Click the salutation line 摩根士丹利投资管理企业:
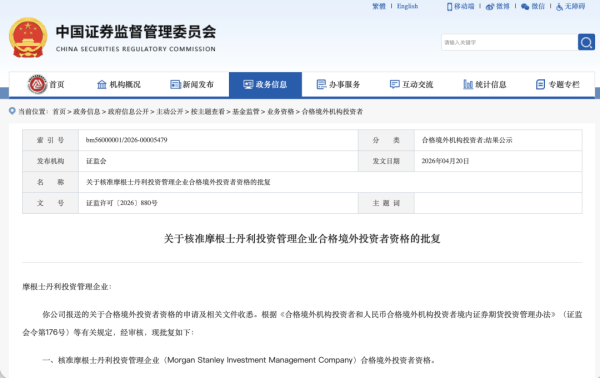 coord(67,287)
